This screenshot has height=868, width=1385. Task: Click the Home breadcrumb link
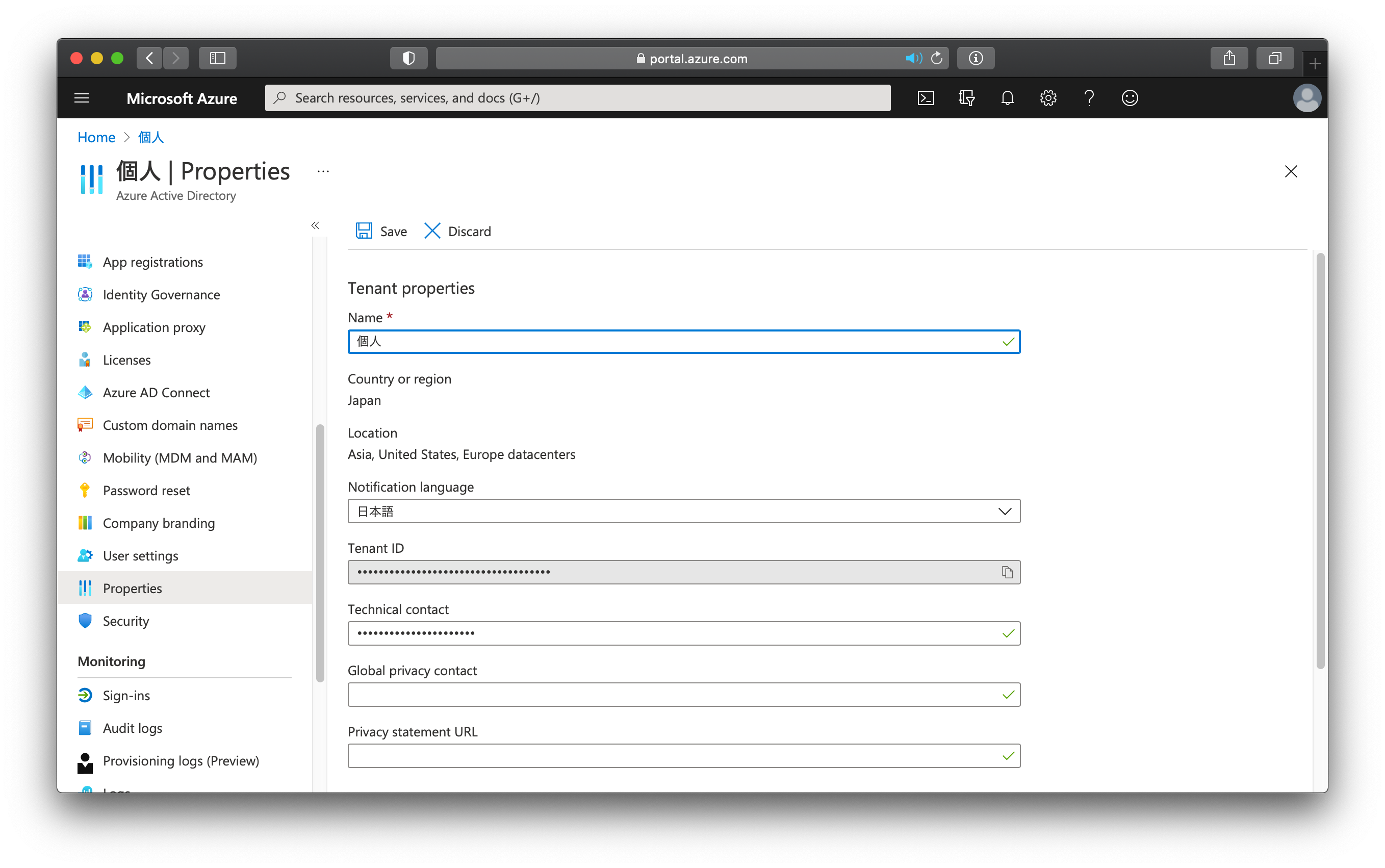point(96,138)
